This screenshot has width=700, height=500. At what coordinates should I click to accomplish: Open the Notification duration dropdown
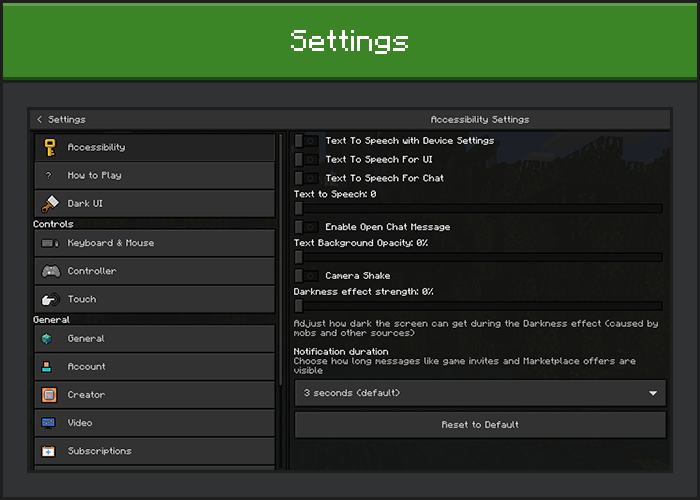point(479,393)
